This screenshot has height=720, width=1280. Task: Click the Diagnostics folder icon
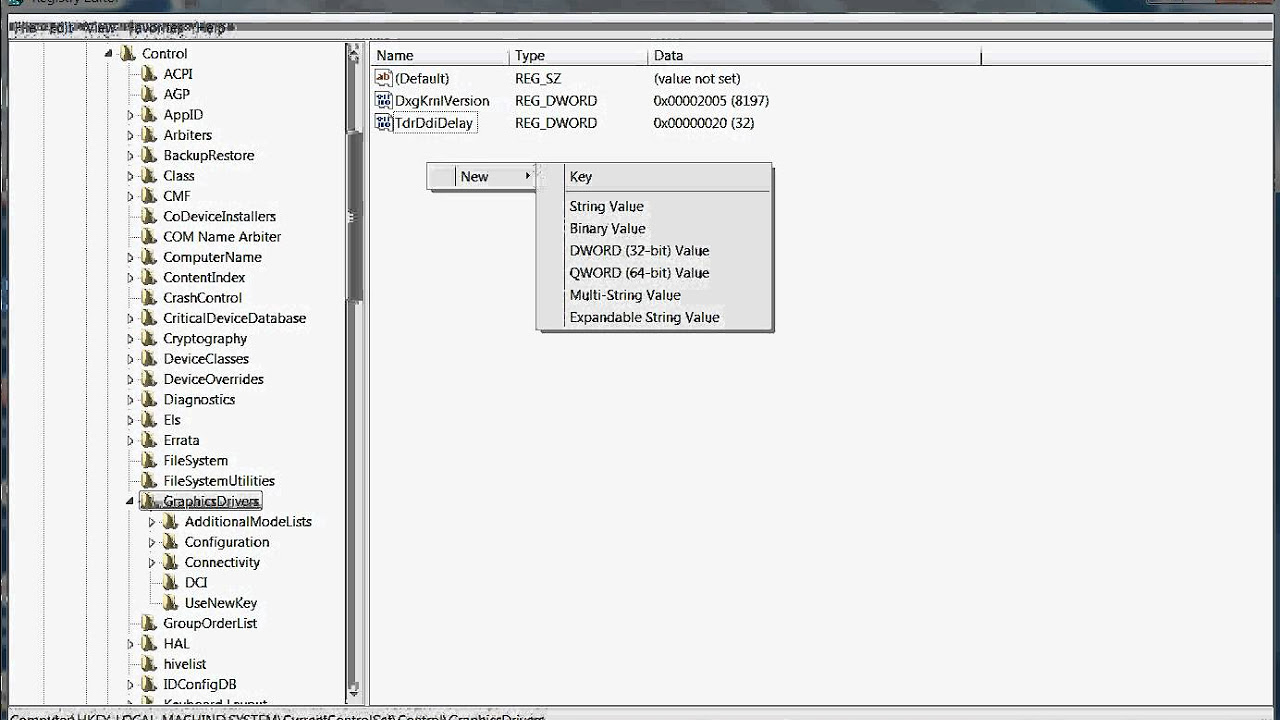(x=149, y=399)
